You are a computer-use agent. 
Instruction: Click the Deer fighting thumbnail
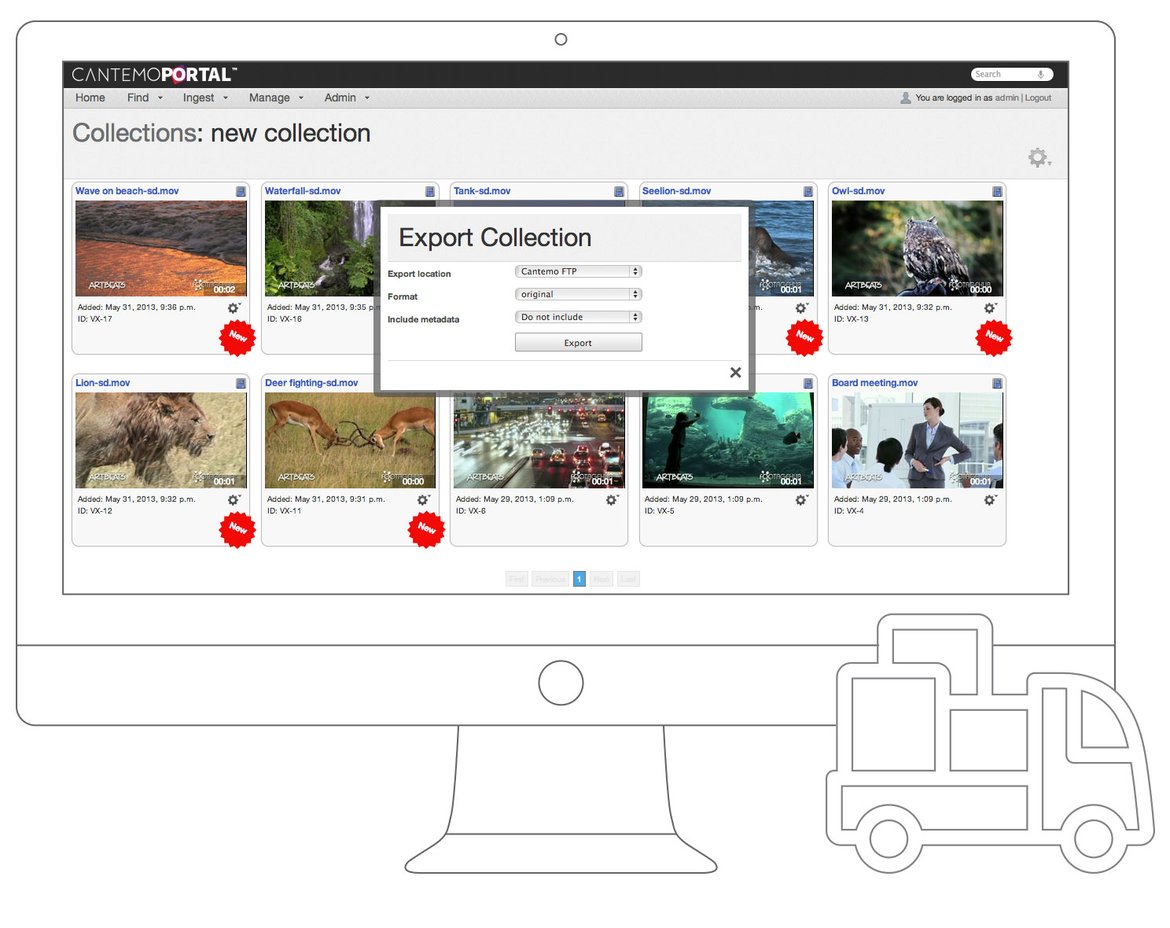coord(350,440)
